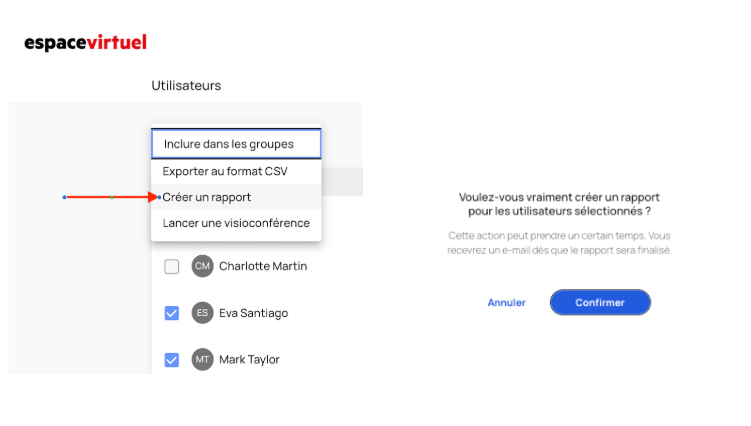Choose "Inclure dans les groupes" option

click(236, 144)
